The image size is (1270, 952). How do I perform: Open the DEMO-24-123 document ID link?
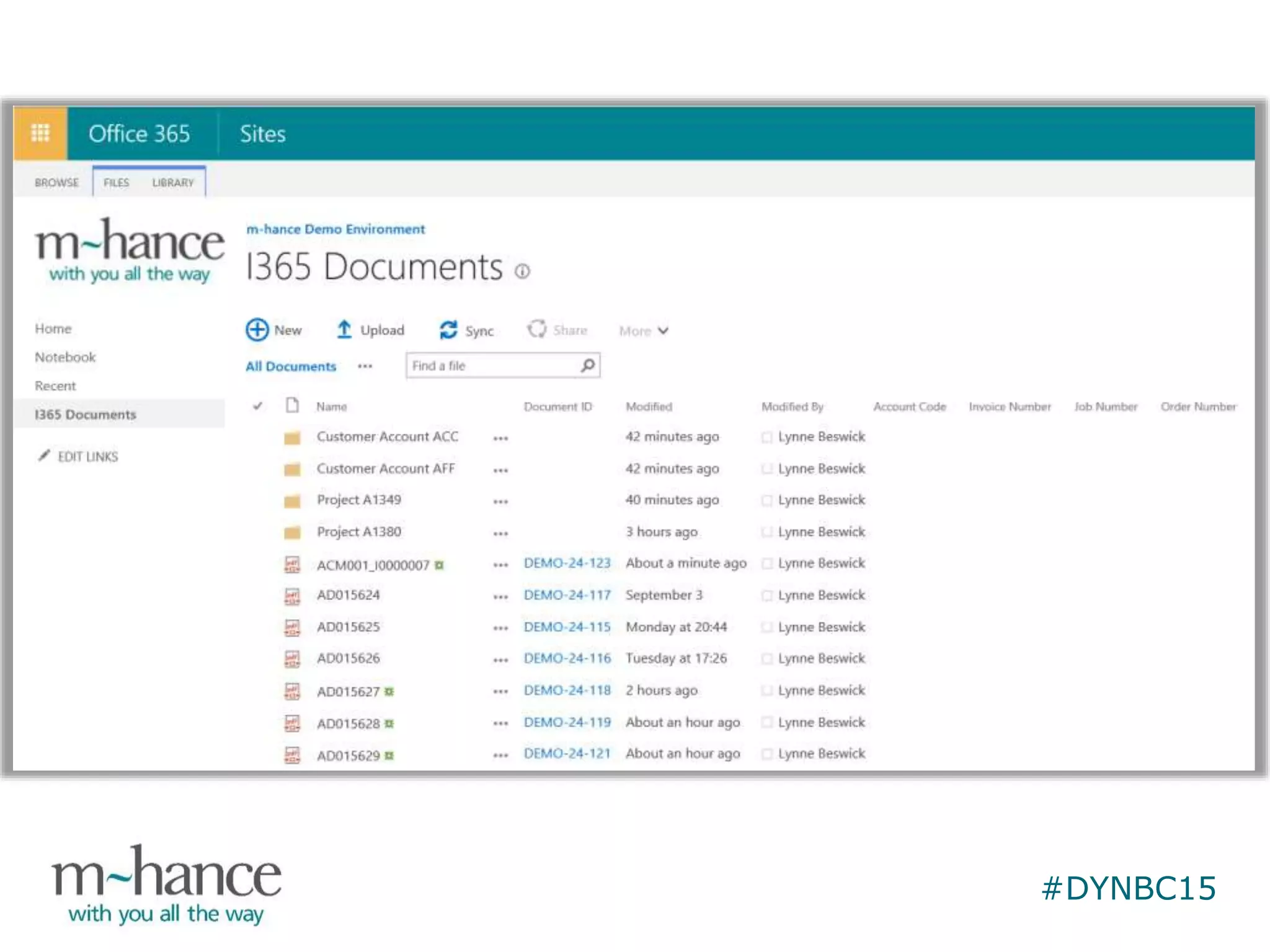tap(567, 563)
